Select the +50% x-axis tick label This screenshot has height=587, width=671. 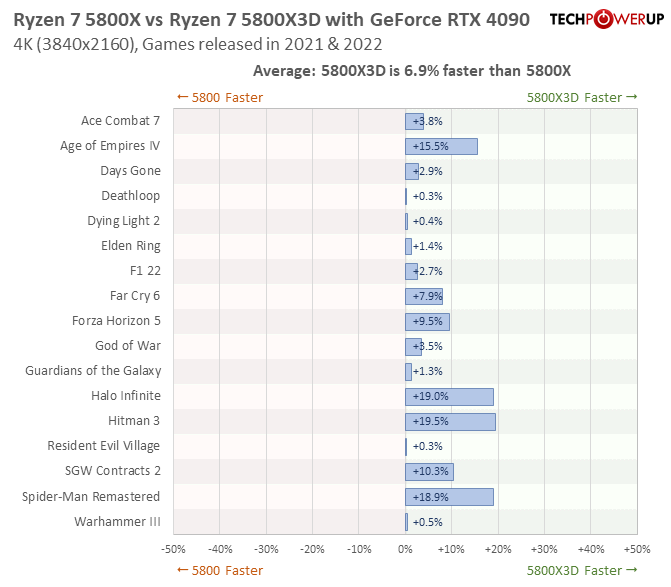(637, 549)
